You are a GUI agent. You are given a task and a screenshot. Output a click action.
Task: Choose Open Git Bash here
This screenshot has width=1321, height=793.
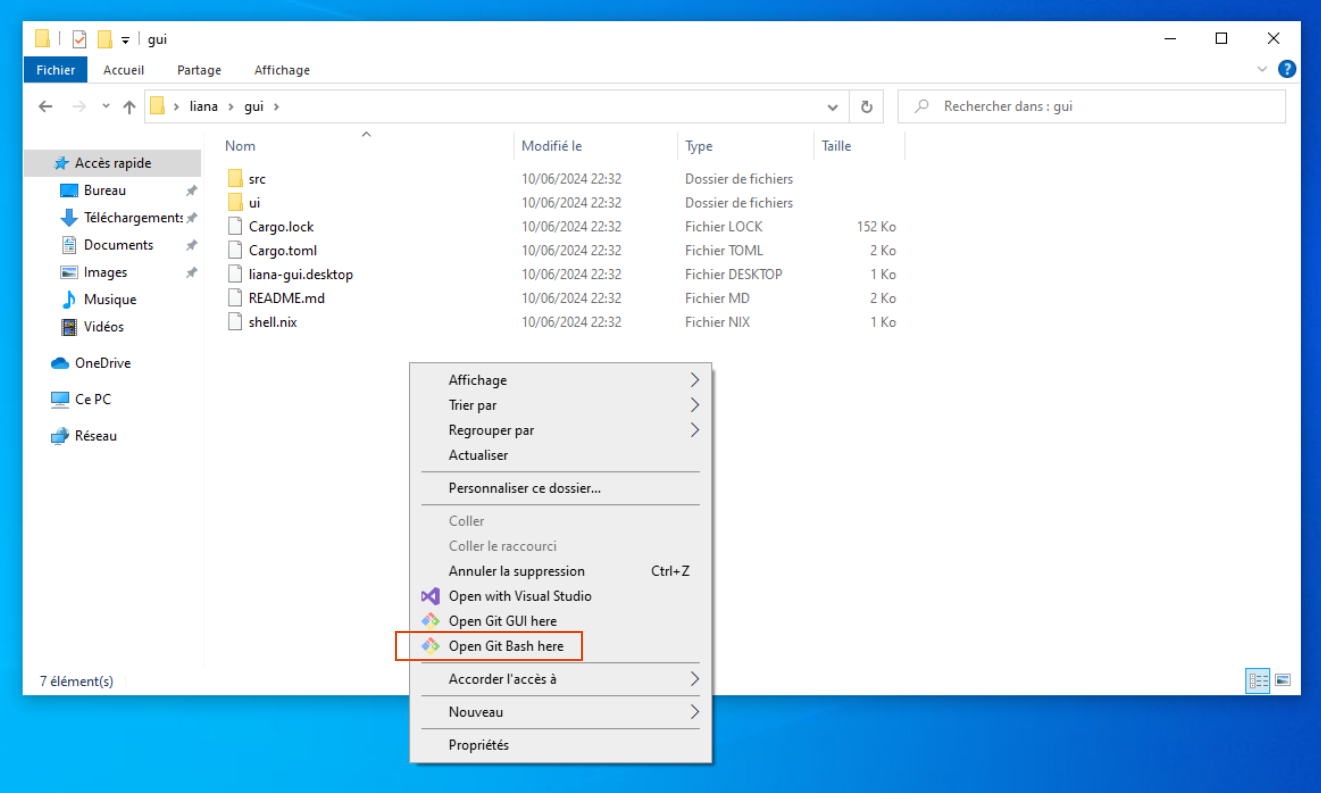coord(561,646)
